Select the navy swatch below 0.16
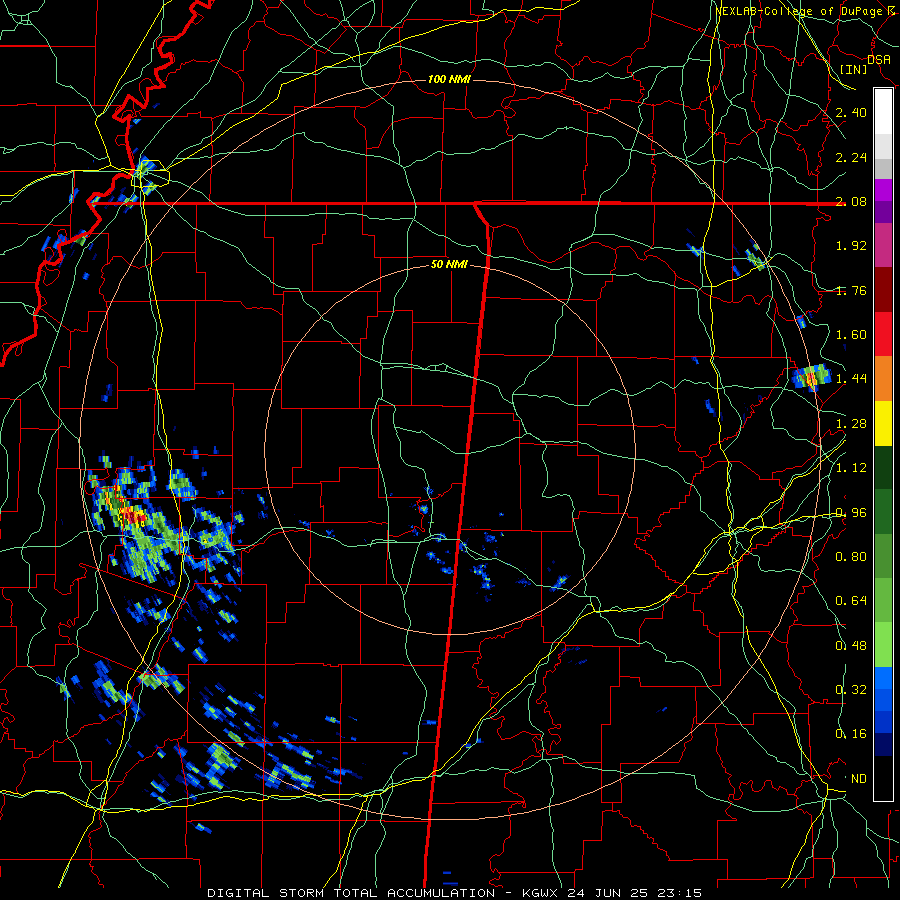The width and height of the screenshot is (900, 900). [883, 745]
